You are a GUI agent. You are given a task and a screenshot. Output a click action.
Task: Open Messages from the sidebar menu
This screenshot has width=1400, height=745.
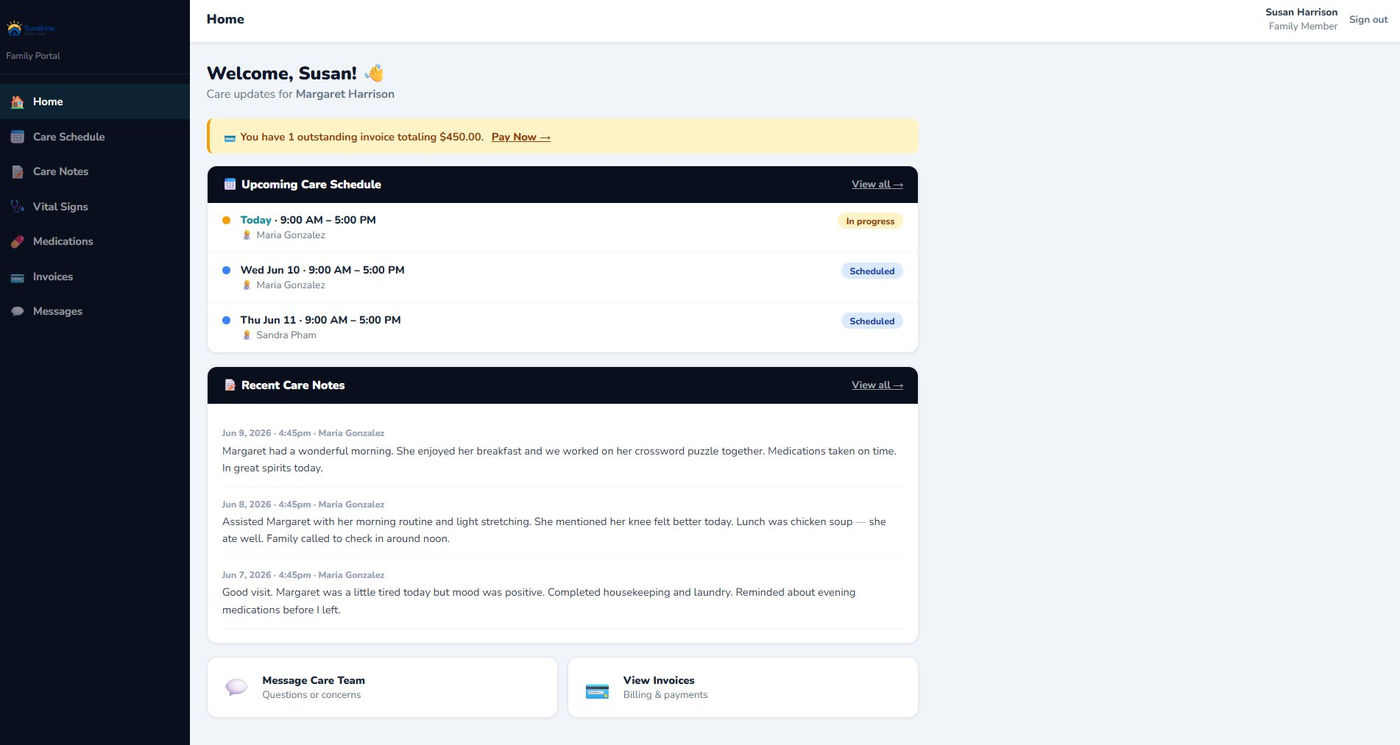click(x=95, y=312)
